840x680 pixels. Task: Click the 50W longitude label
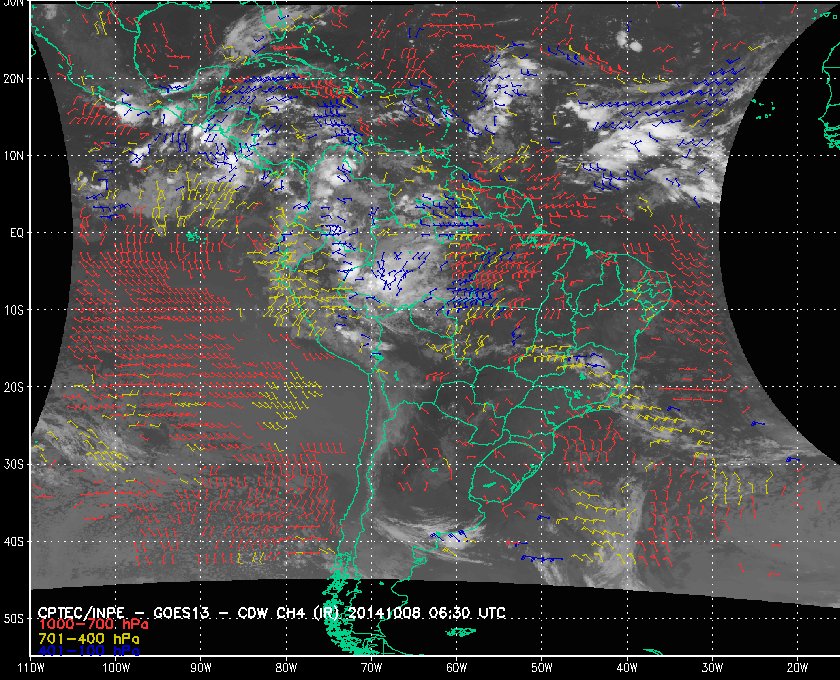click(542, 668)
